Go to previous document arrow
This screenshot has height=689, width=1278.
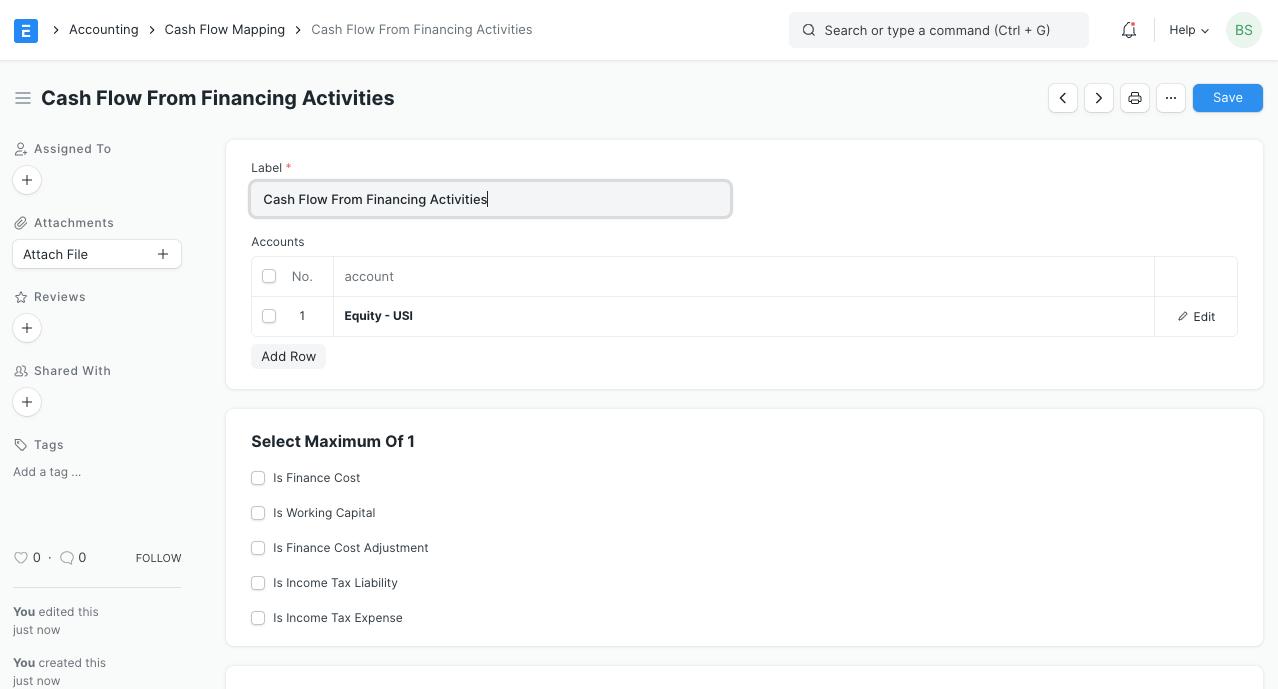(x=1063, y=98)
